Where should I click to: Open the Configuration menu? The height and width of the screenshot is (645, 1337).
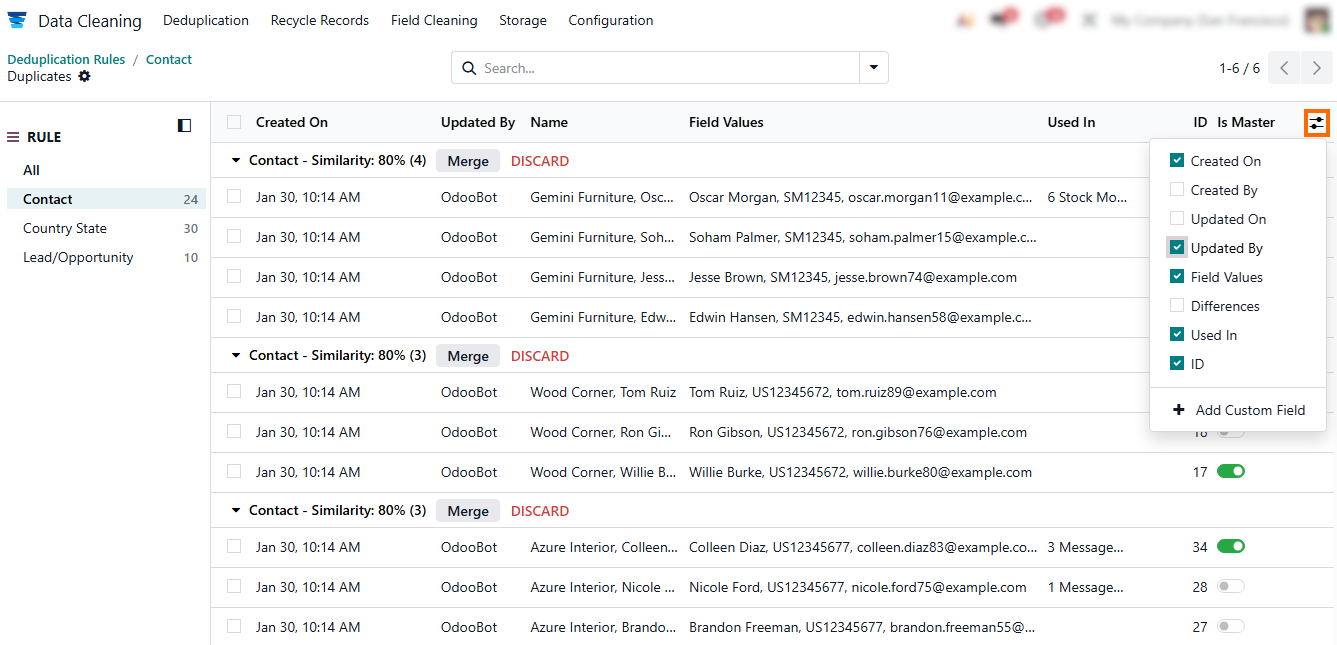click(x=610, y=20)
